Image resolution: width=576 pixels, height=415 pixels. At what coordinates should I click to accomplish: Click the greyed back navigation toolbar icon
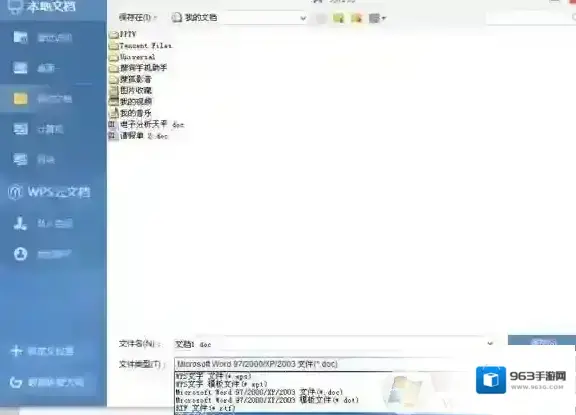point(321,18)
